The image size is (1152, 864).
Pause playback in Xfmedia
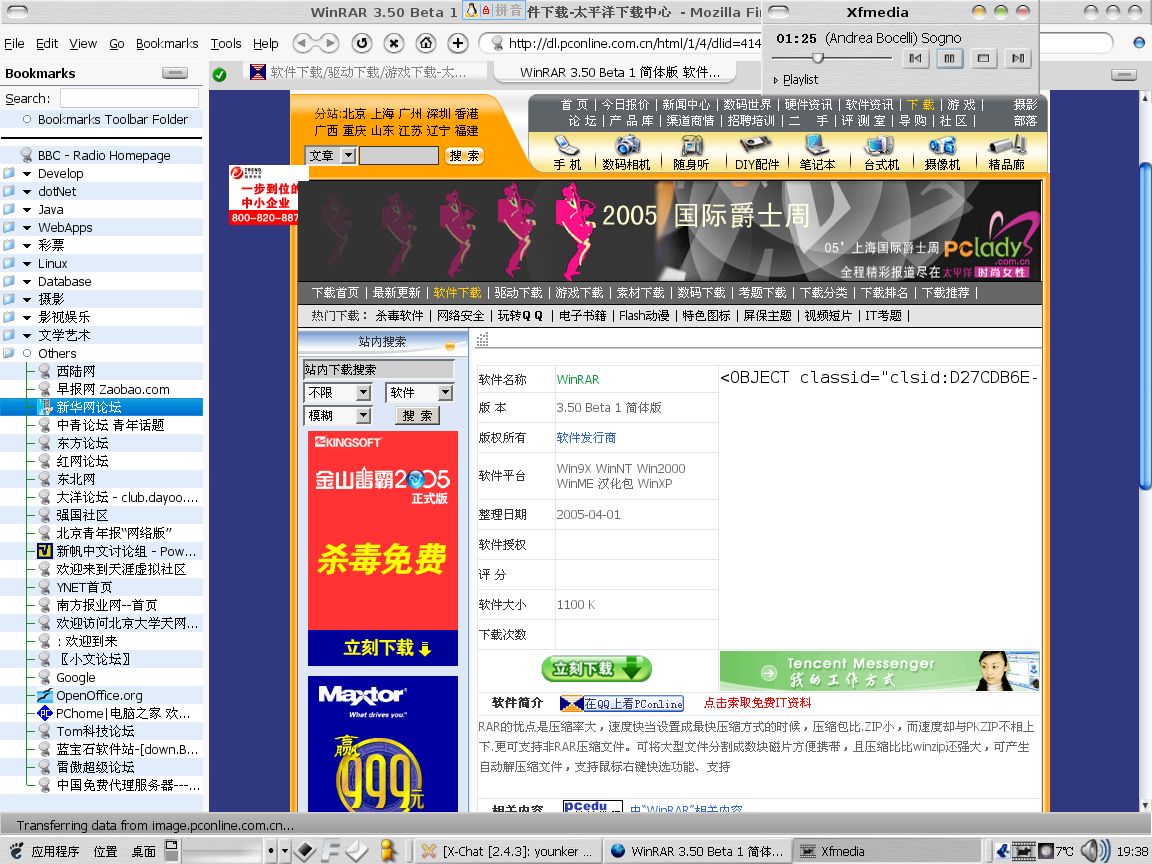click(949, 58)
